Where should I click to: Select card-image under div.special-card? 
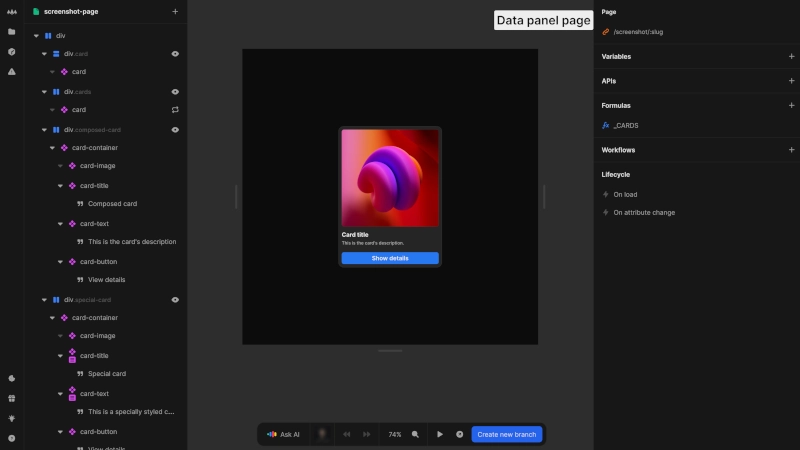pyautogui.click(x=97, y=336)
